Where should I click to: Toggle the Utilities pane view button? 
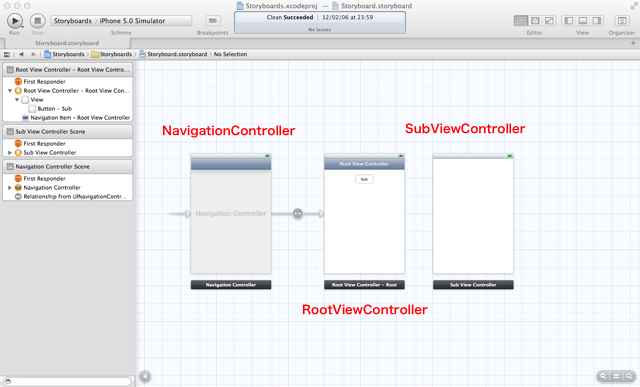pos(597,20)
